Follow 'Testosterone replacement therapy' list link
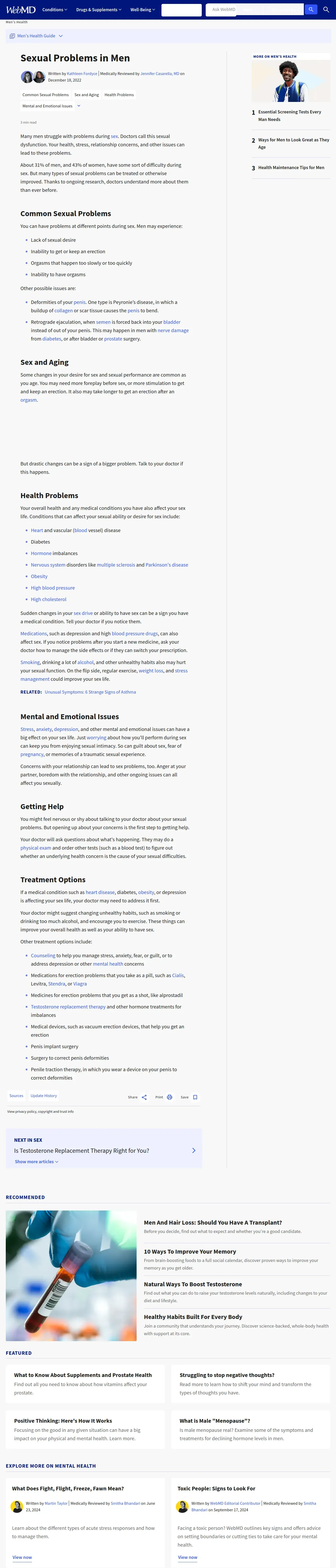 click(68, 1007)
